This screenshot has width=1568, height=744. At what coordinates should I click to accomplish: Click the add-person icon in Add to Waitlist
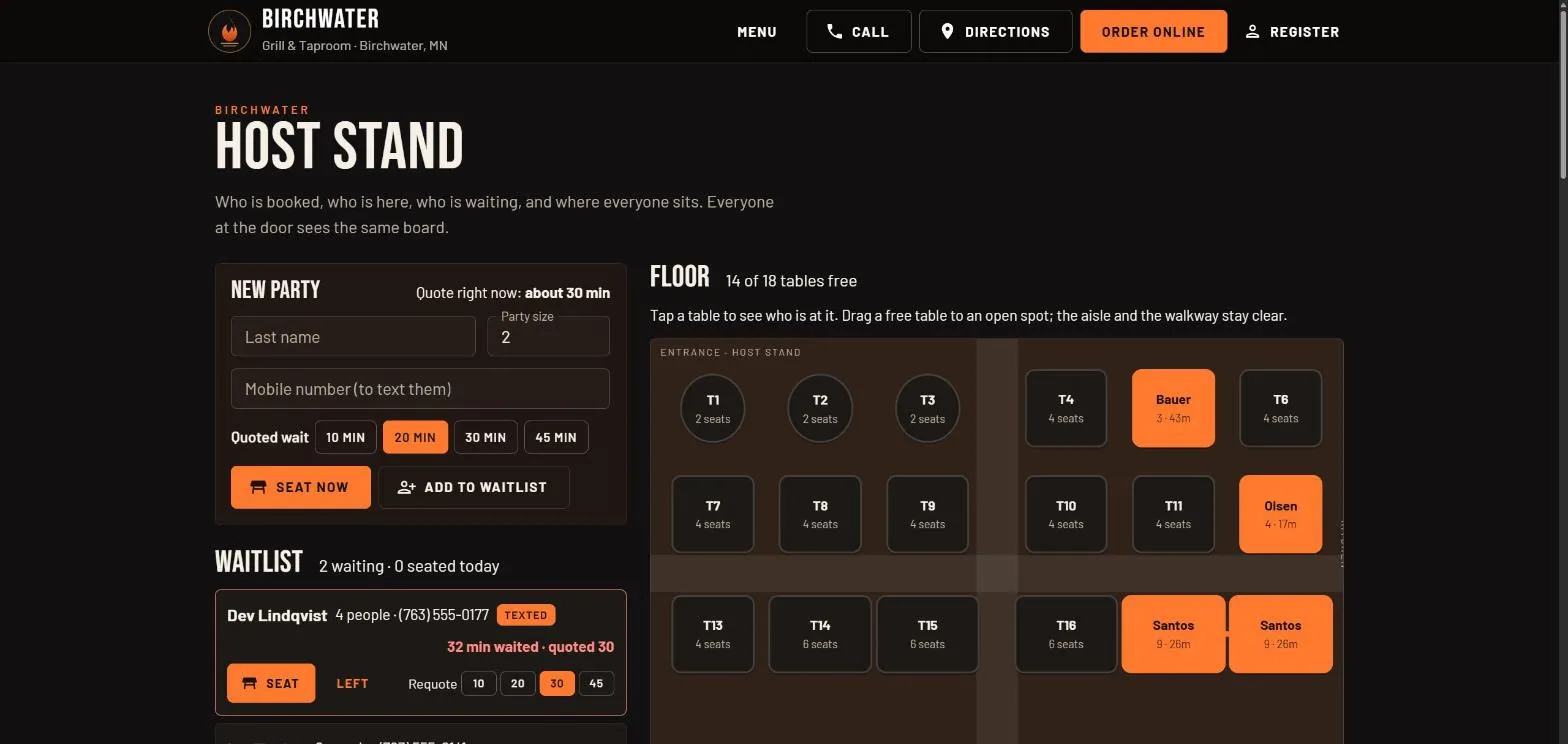coord(406,487)
